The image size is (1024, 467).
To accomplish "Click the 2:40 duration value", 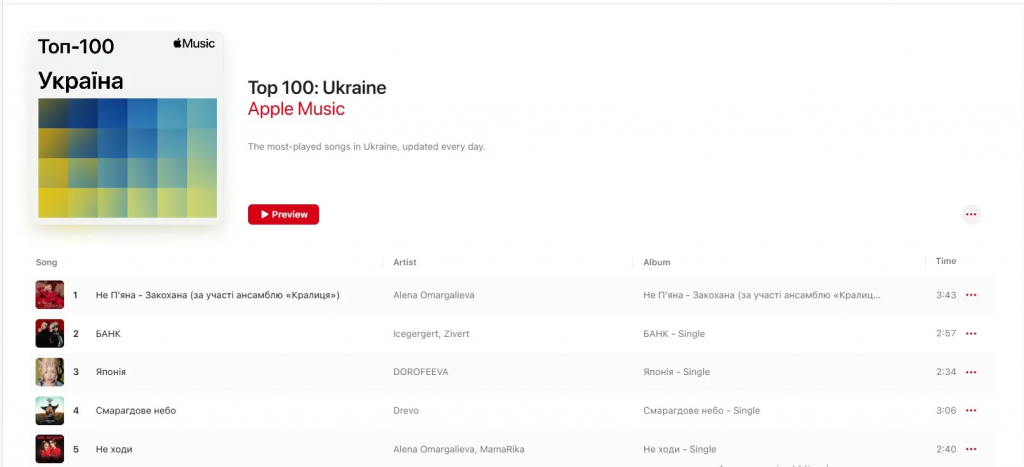I will (946, 449).
